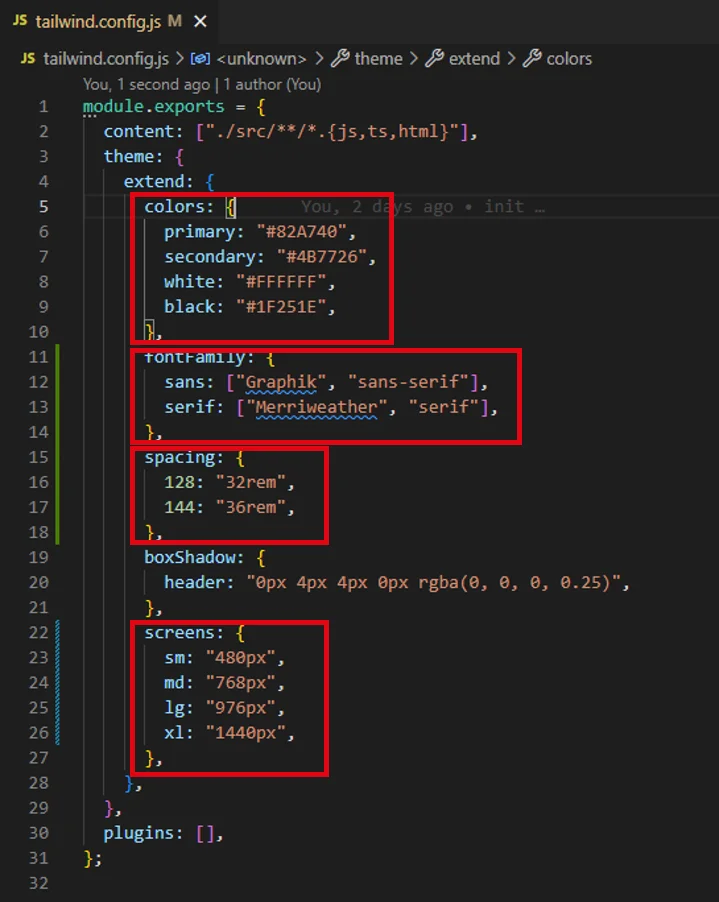Image resolution: width=719 pixels, height=902 pixels.
Task: Click the symbol icon before <unknown> breadcrumb
Action: coord(200,59)
